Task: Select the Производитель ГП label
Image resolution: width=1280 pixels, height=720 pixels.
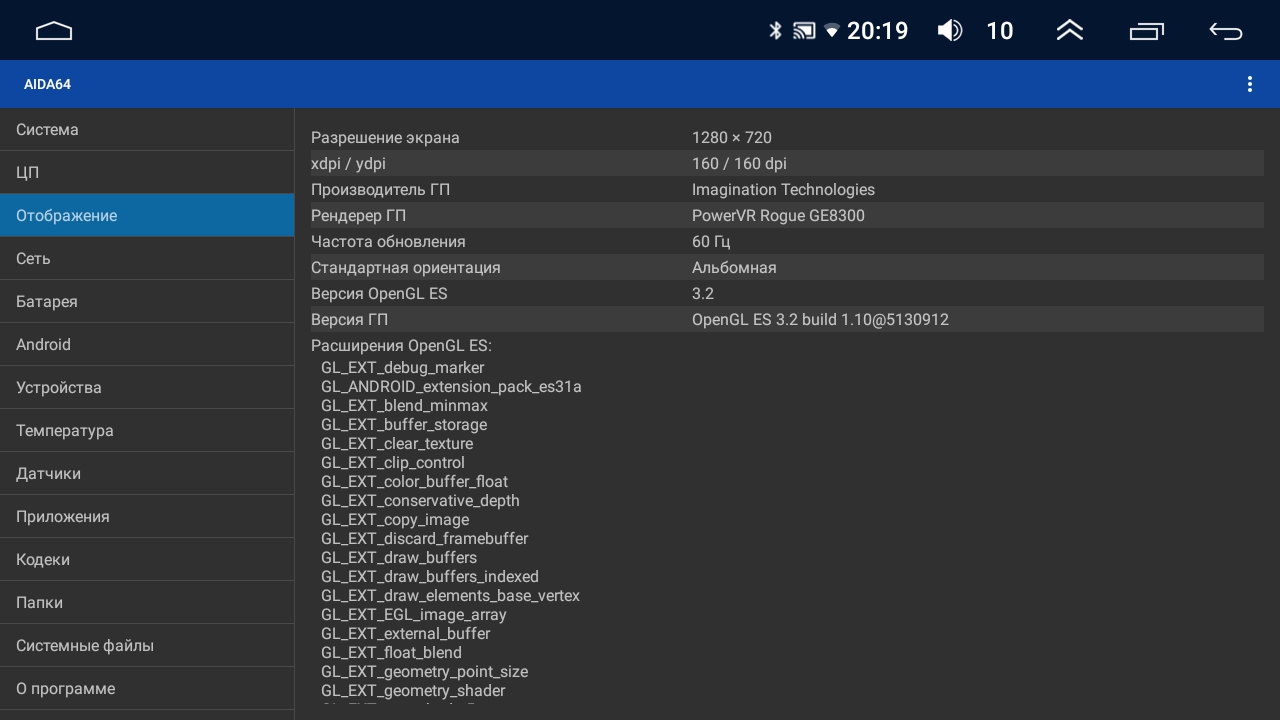Action: pyautogui.click(x=380, y=190)
